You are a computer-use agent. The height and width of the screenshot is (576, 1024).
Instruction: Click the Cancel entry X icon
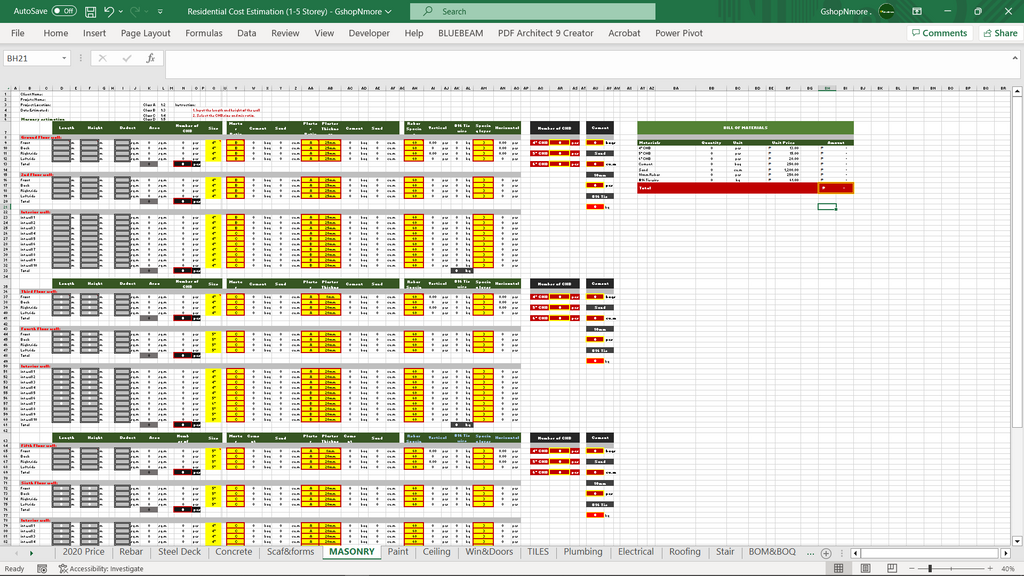click(x=103, y=58)
